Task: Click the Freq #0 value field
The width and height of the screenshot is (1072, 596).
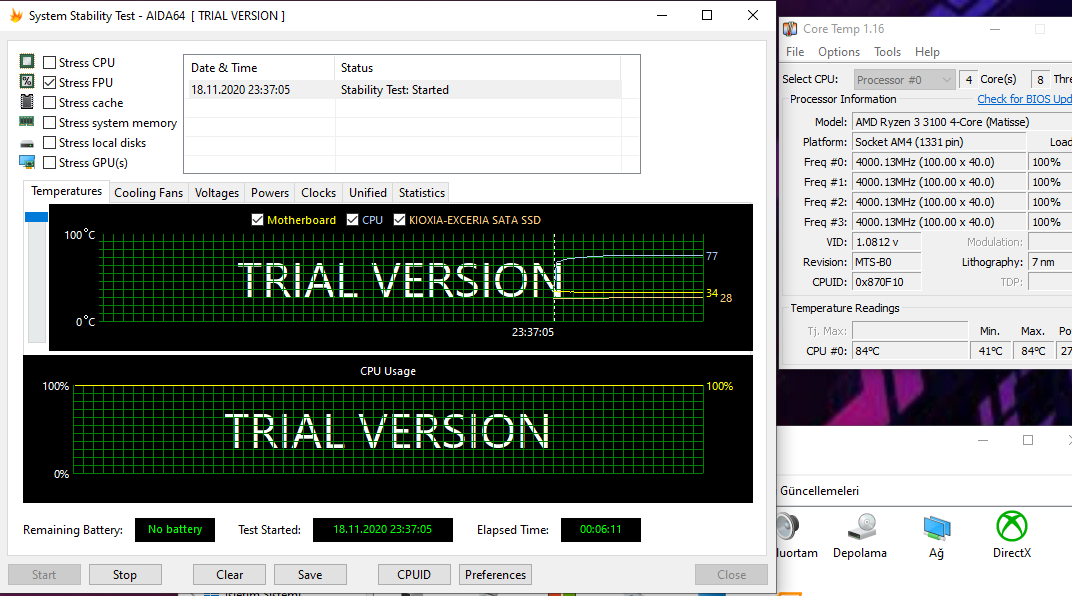Action: click(x=939, y=162)
